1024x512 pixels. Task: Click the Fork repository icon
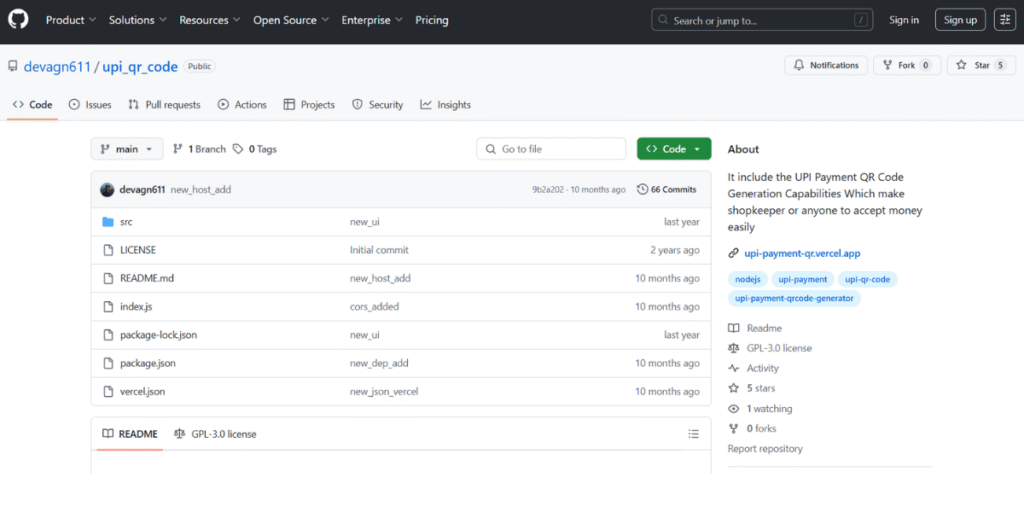(888, 65)
